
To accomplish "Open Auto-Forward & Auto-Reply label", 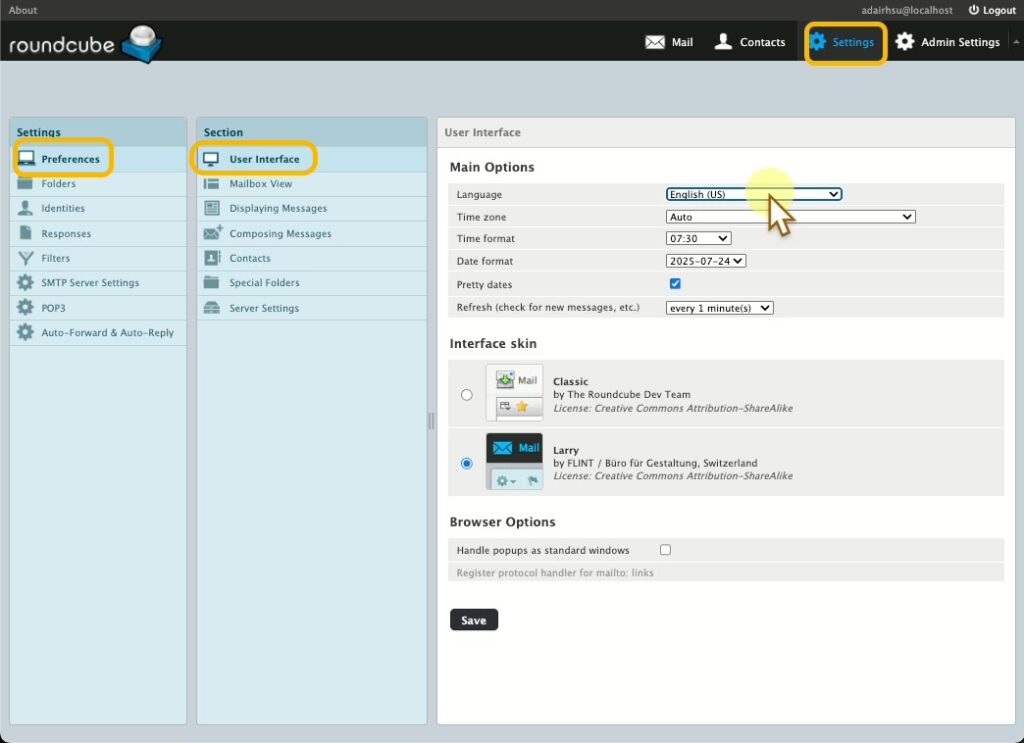I will pos(108,332).
